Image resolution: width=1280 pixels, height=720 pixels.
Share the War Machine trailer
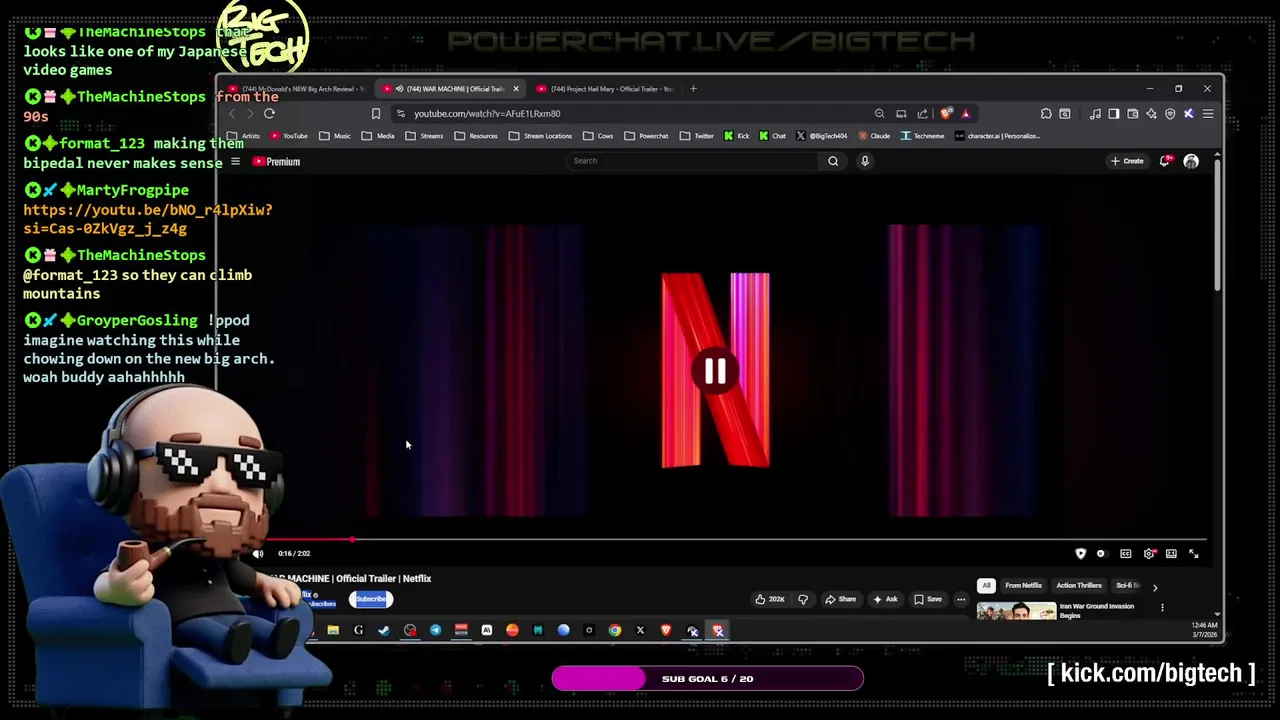[841, 599]
